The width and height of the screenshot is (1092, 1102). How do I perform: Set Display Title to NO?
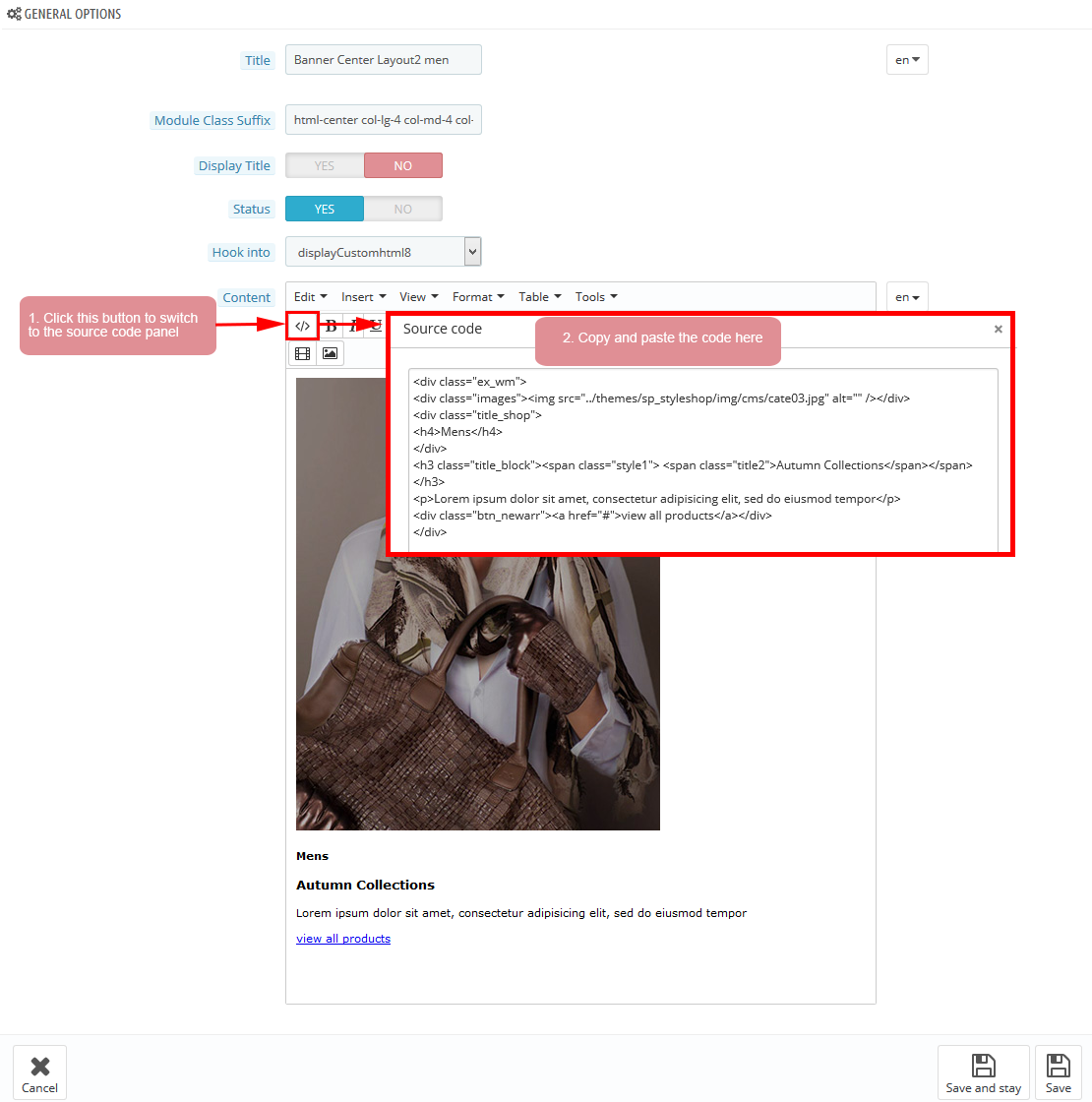(403, 166)
